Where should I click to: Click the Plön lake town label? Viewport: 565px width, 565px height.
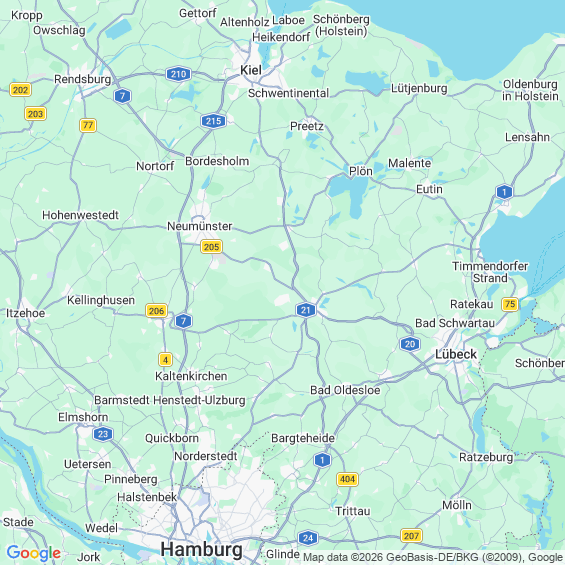pyautogui.click(x=361, y=171)
